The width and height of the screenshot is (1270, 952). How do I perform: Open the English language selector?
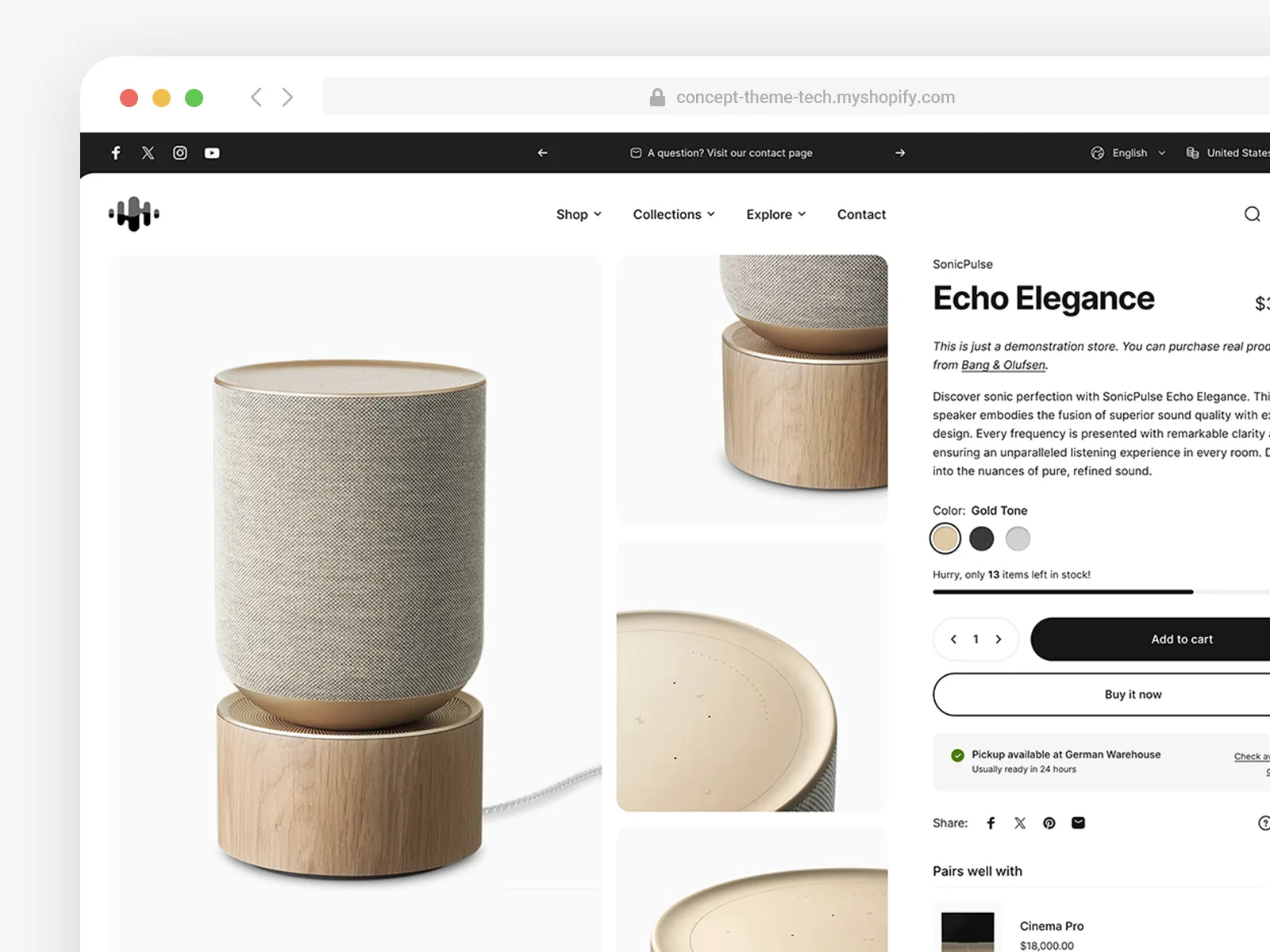pos(1129,153)
